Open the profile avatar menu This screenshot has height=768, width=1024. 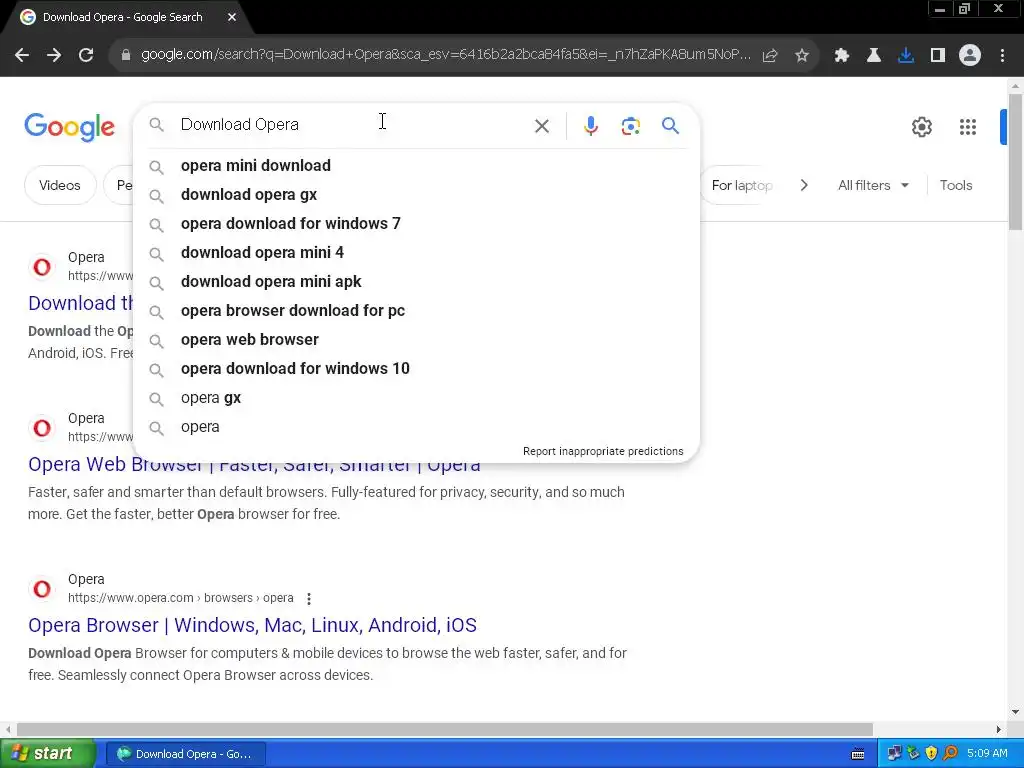(970, 55)
